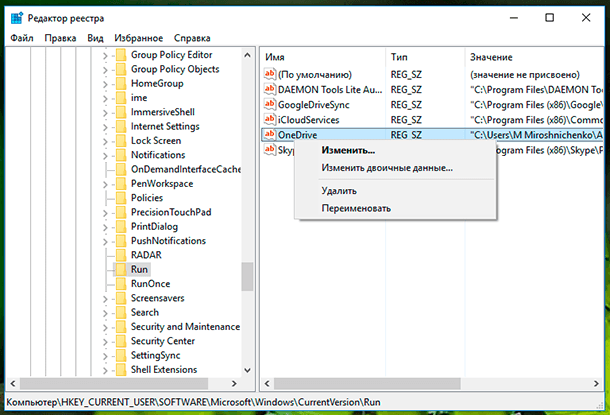Select the iCloudServices value name

[309, 120]
